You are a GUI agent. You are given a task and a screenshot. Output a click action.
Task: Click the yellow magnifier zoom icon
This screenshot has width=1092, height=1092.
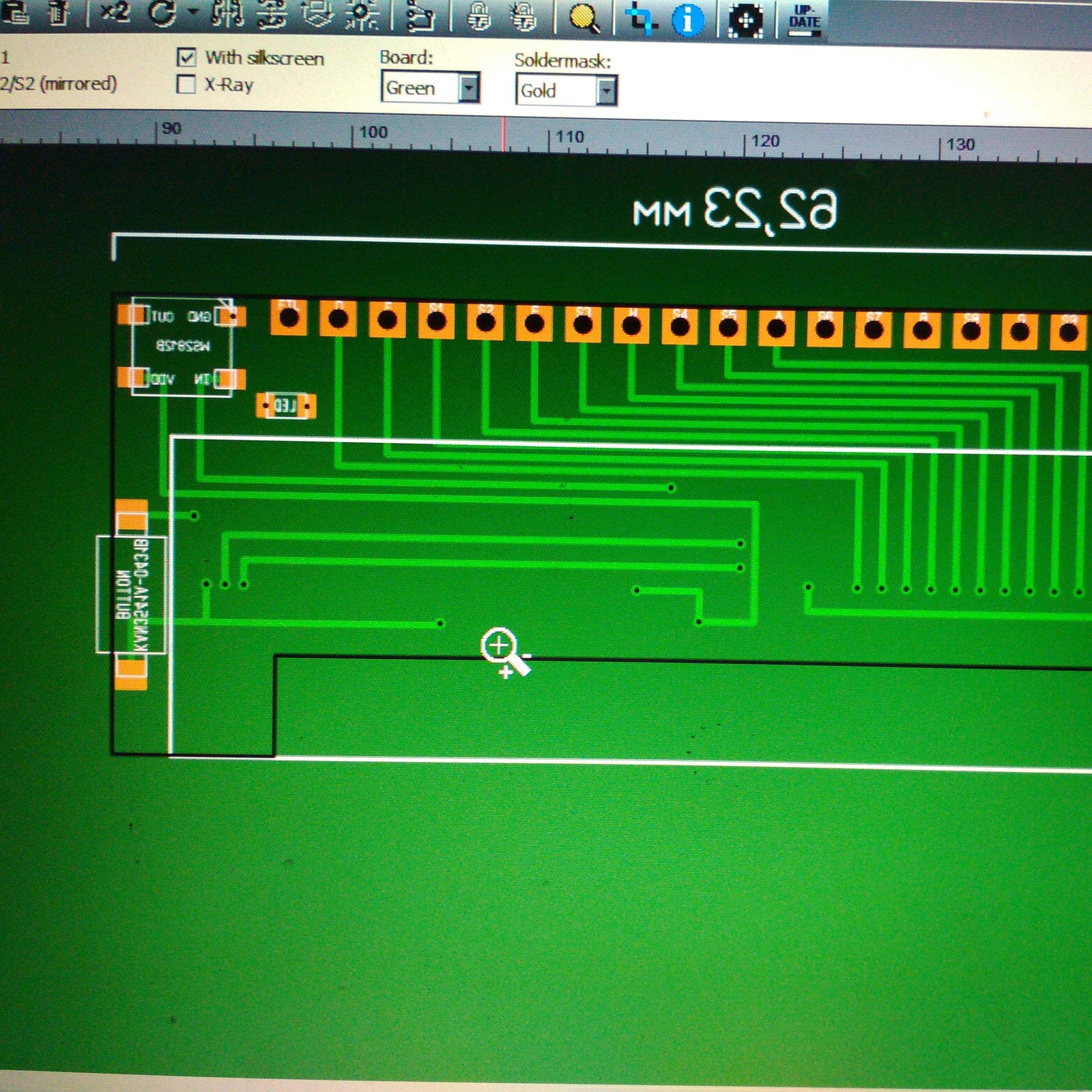pos(584,18)
